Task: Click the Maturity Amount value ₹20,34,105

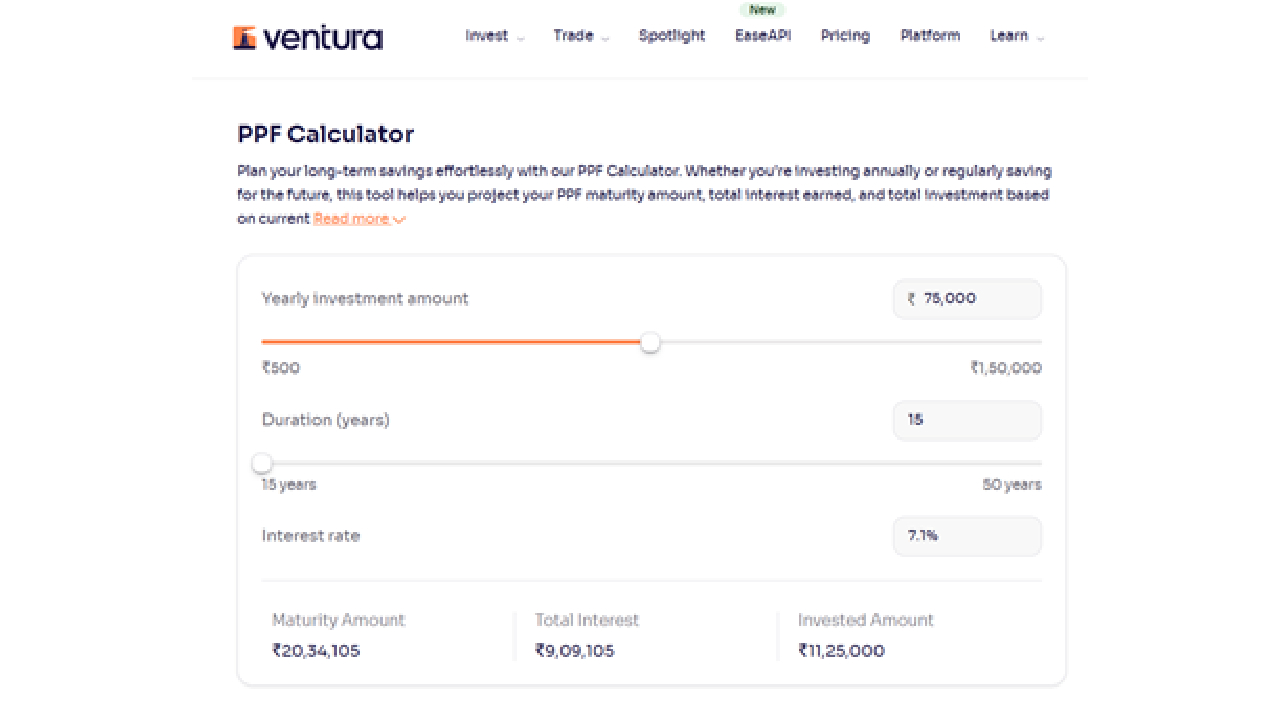Action: 316,651
